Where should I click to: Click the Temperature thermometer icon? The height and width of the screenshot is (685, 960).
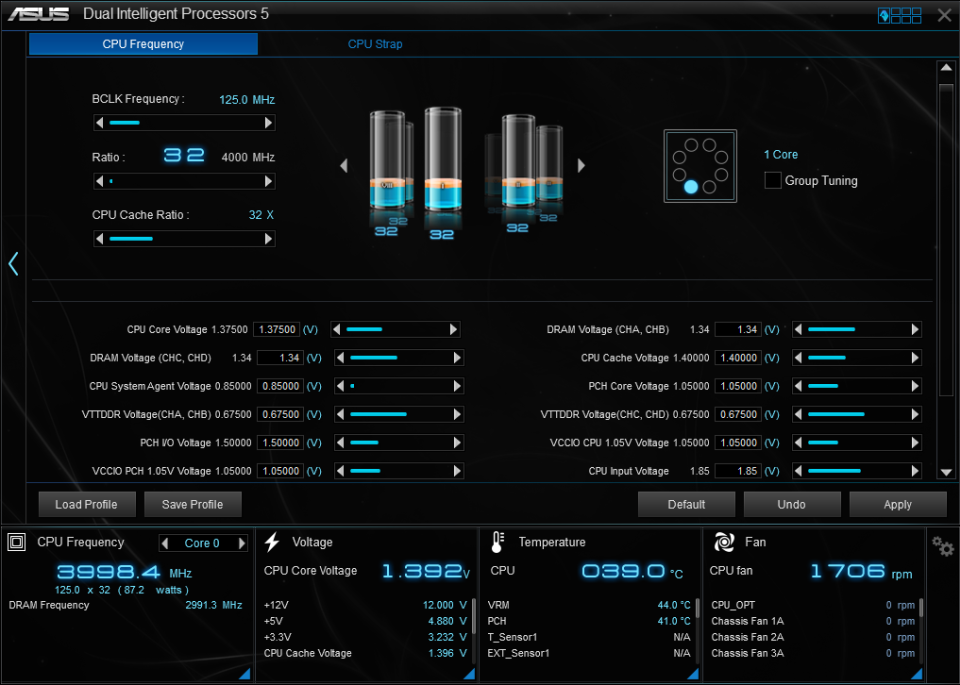(498, 542)
